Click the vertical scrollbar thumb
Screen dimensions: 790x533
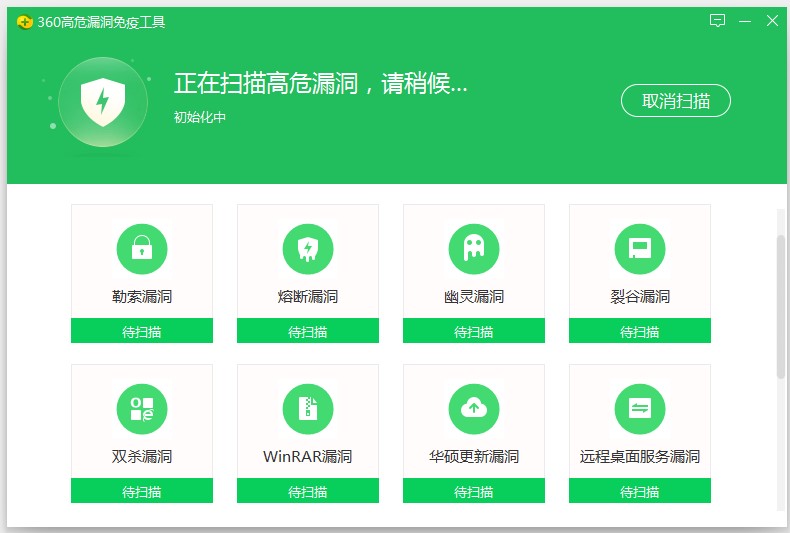coord(781,307)
